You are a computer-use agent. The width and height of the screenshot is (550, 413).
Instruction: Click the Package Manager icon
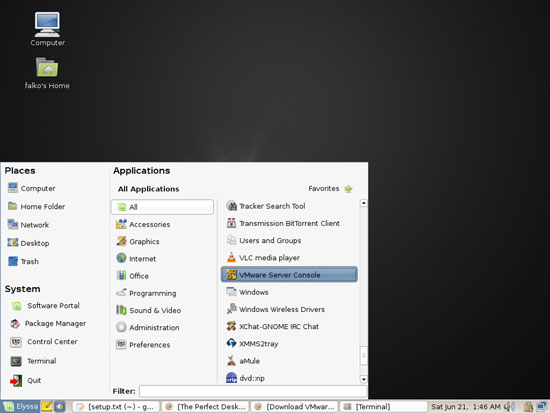coord(15,324)
